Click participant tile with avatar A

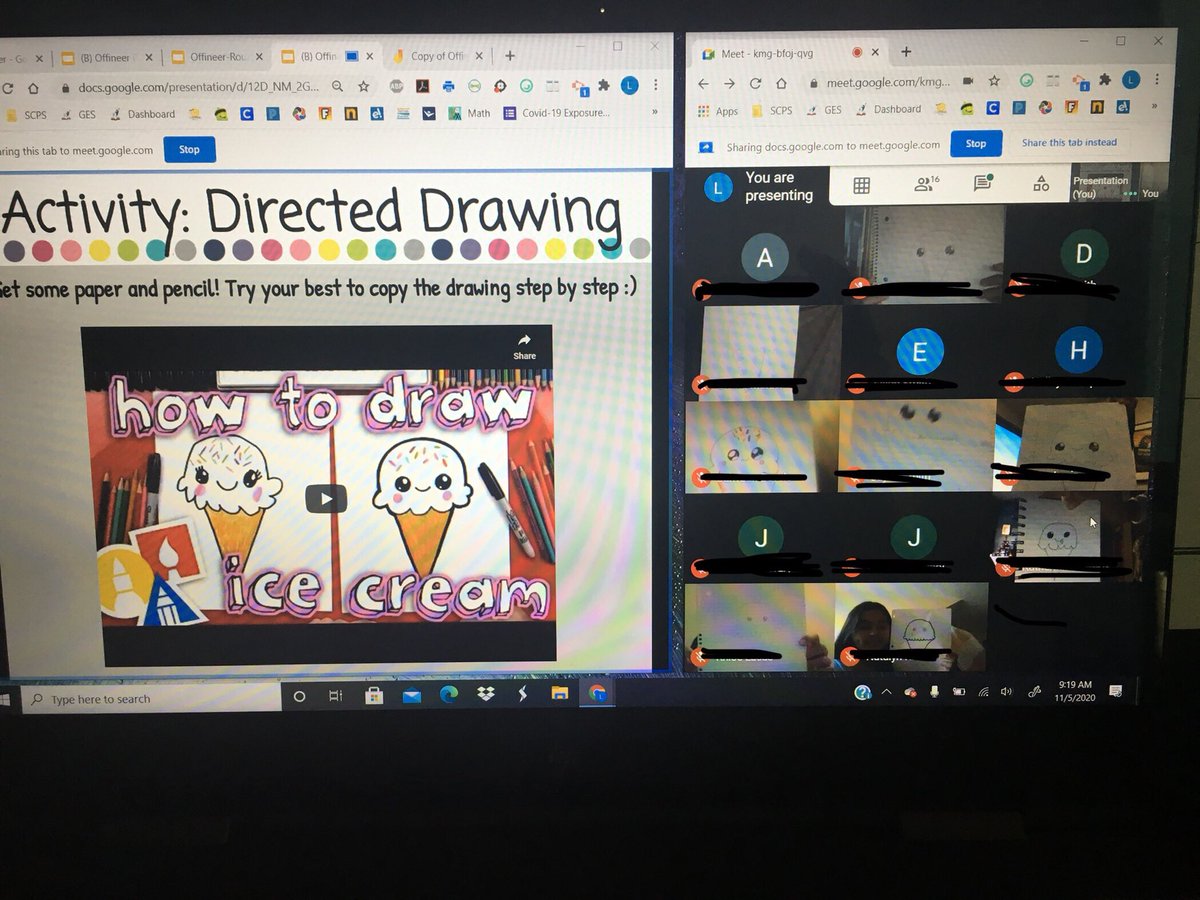coord(765,257)
